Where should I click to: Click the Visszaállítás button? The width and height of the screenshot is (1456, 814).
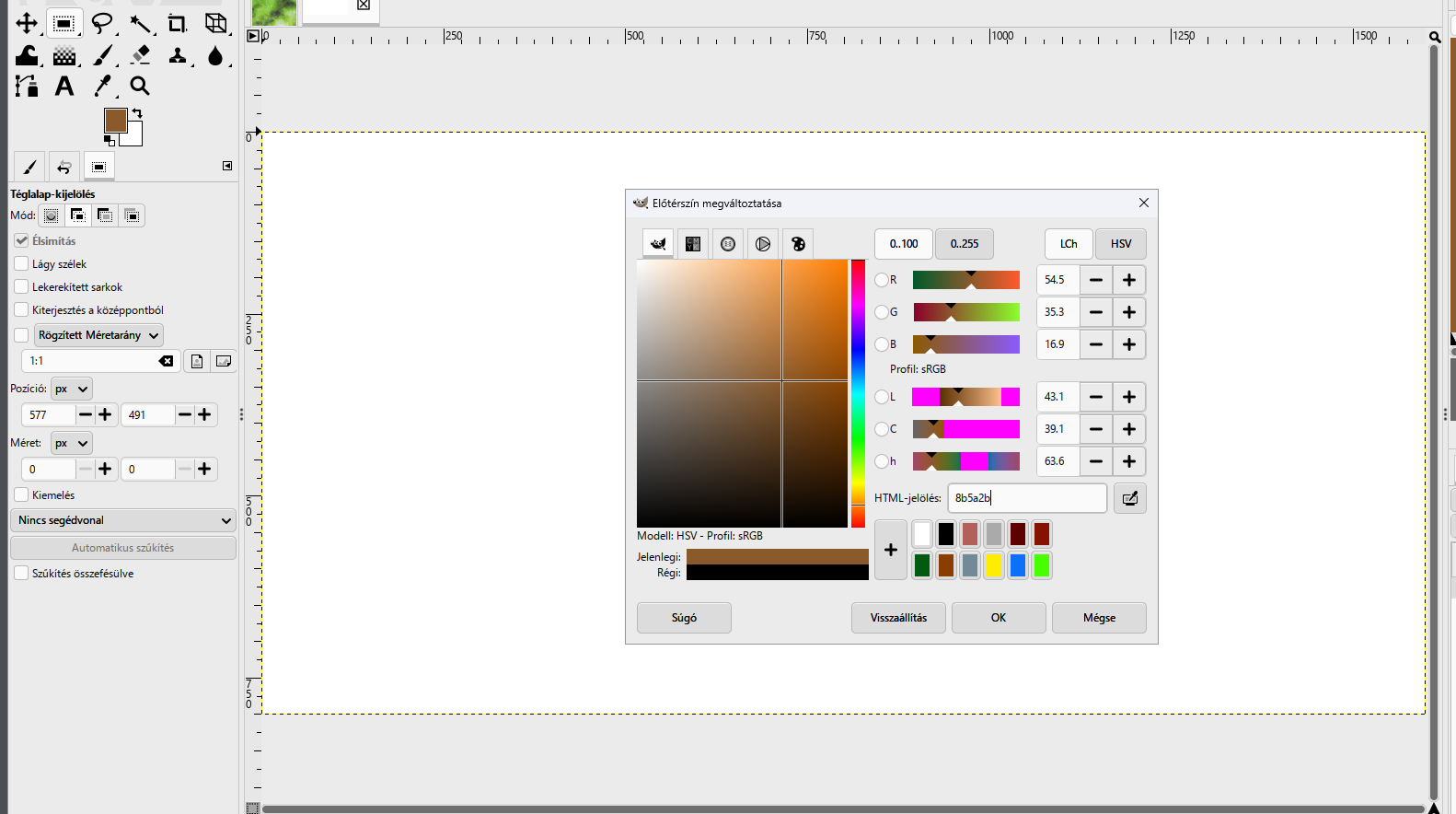(898, 618)
